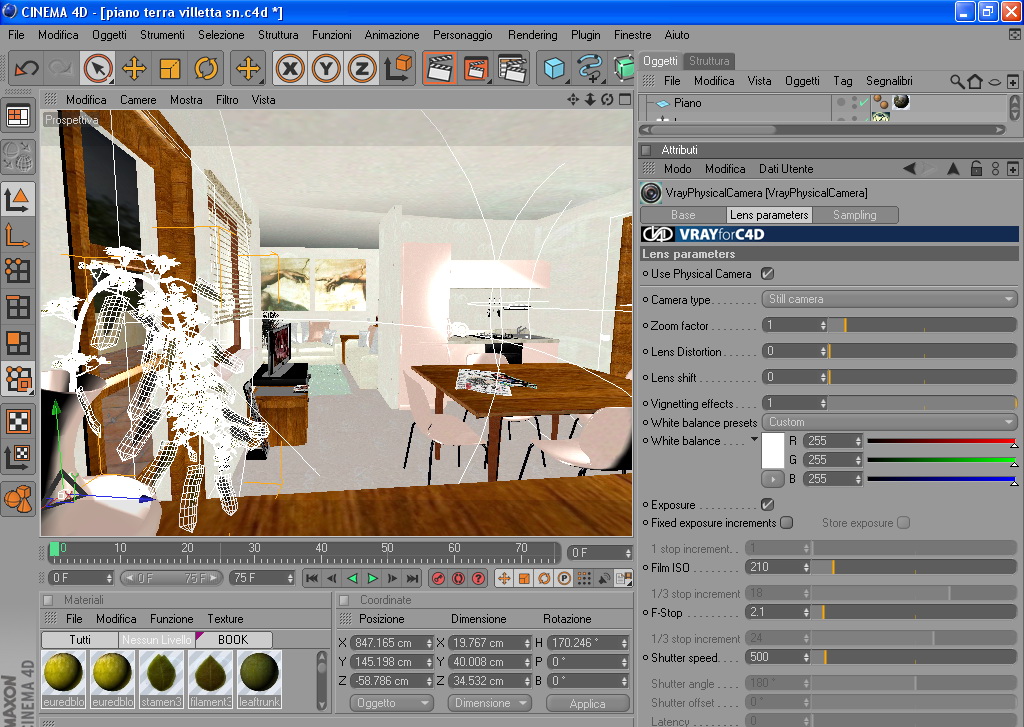
Task: Click the Applica button
Action: (587, 703)
